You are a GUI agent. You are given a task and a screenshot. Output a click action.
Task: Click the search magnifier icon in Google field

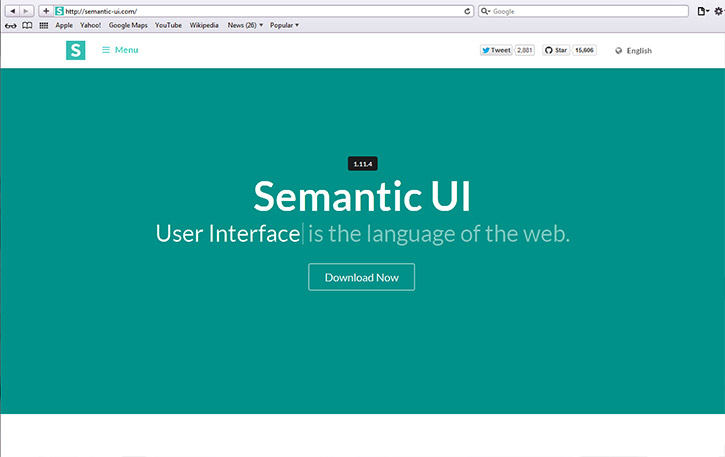(484, 11)
